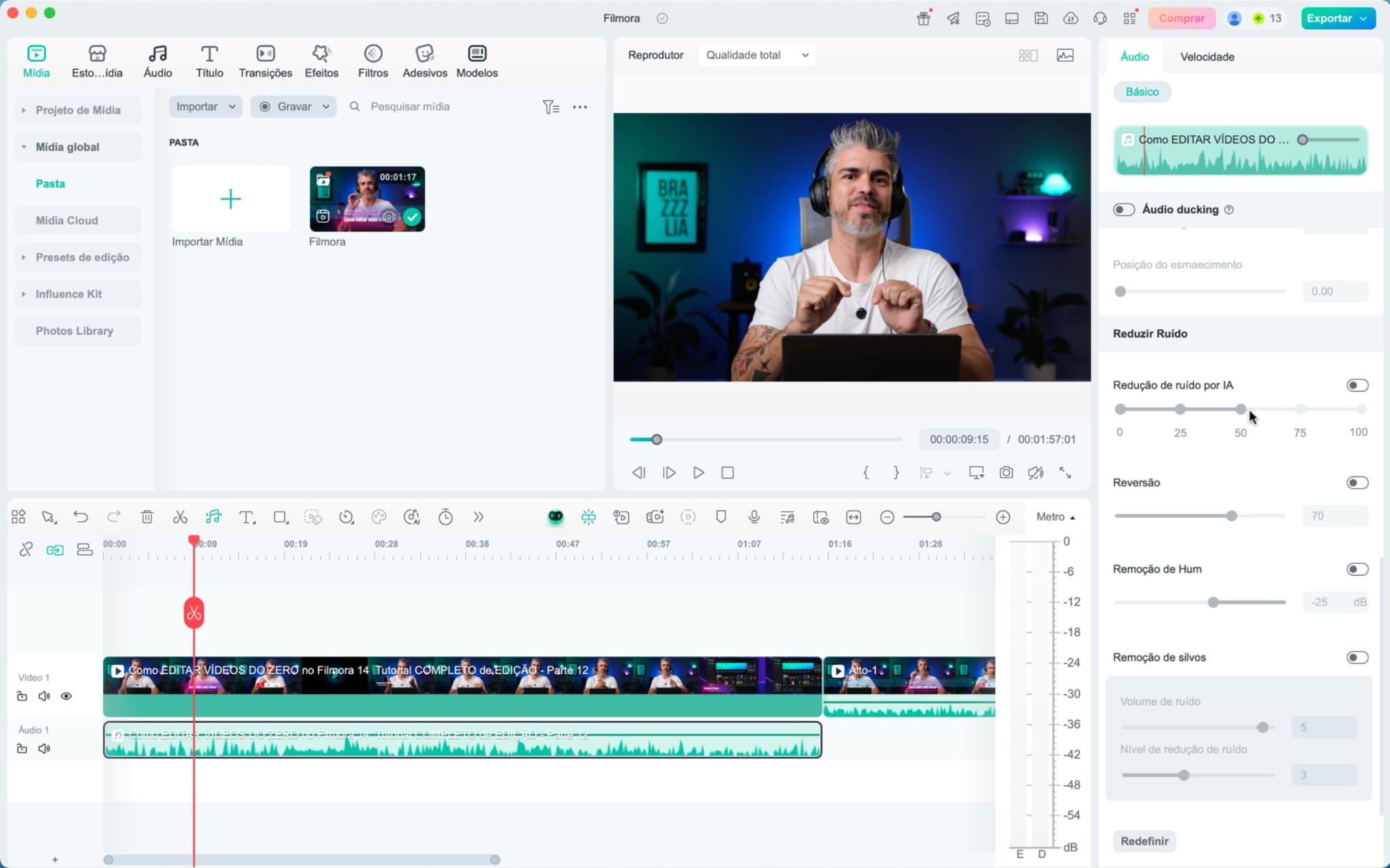Open the Exportar button dropdown arrow
This screenshot has height=868, width=1390.
(1363, 18)
